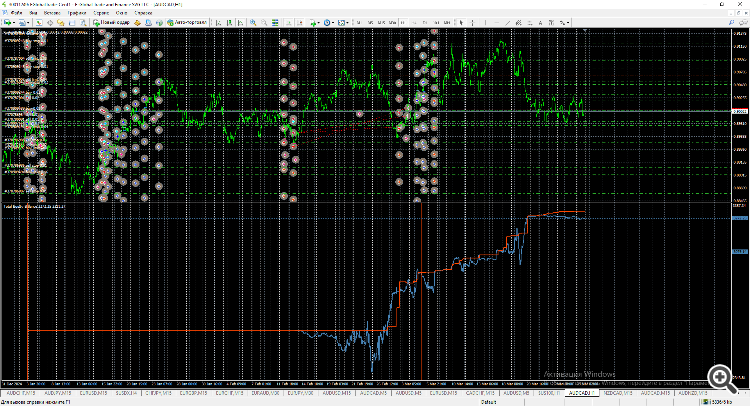Screen dimensions: 750x406
Task: Select the H4 timeframe button
Action: pos(414,22)
